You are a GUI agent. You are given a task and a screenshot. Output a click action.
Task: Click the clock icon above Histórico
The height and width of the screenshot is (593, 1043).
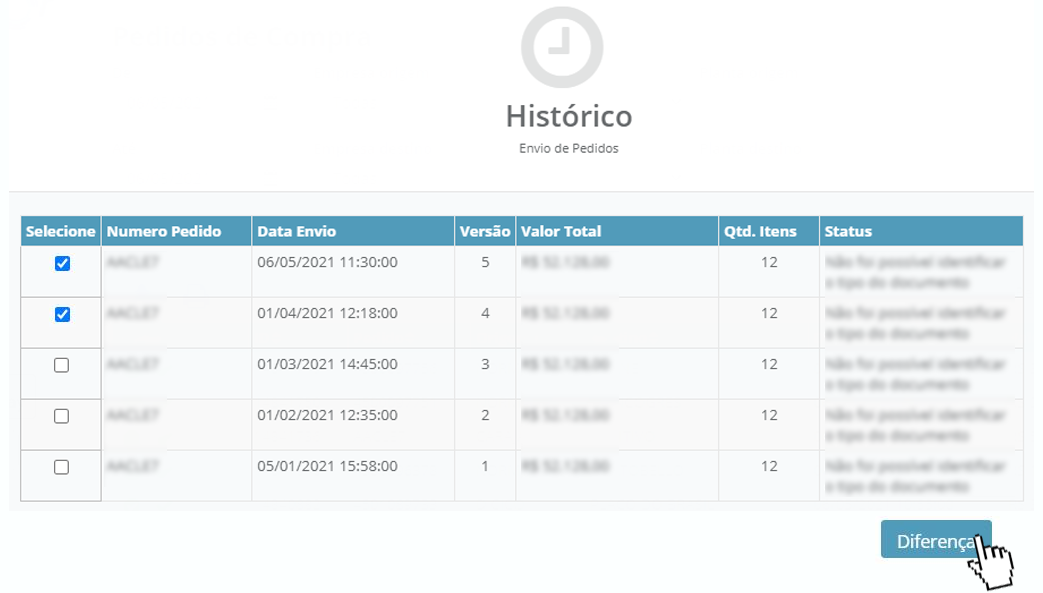[x=561, y=47]
